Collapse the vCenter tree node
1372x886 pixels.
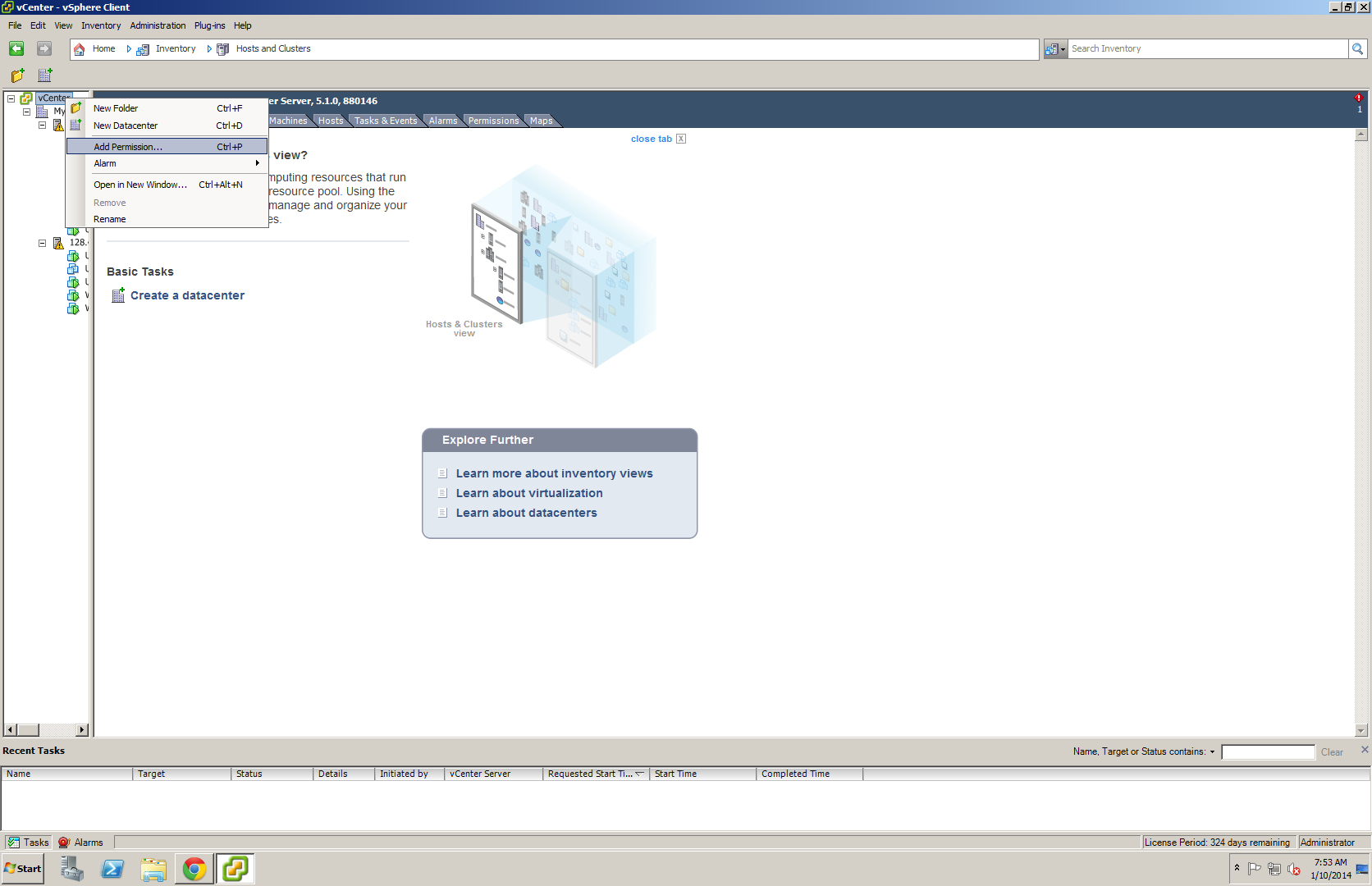click(x=11, y=98)
